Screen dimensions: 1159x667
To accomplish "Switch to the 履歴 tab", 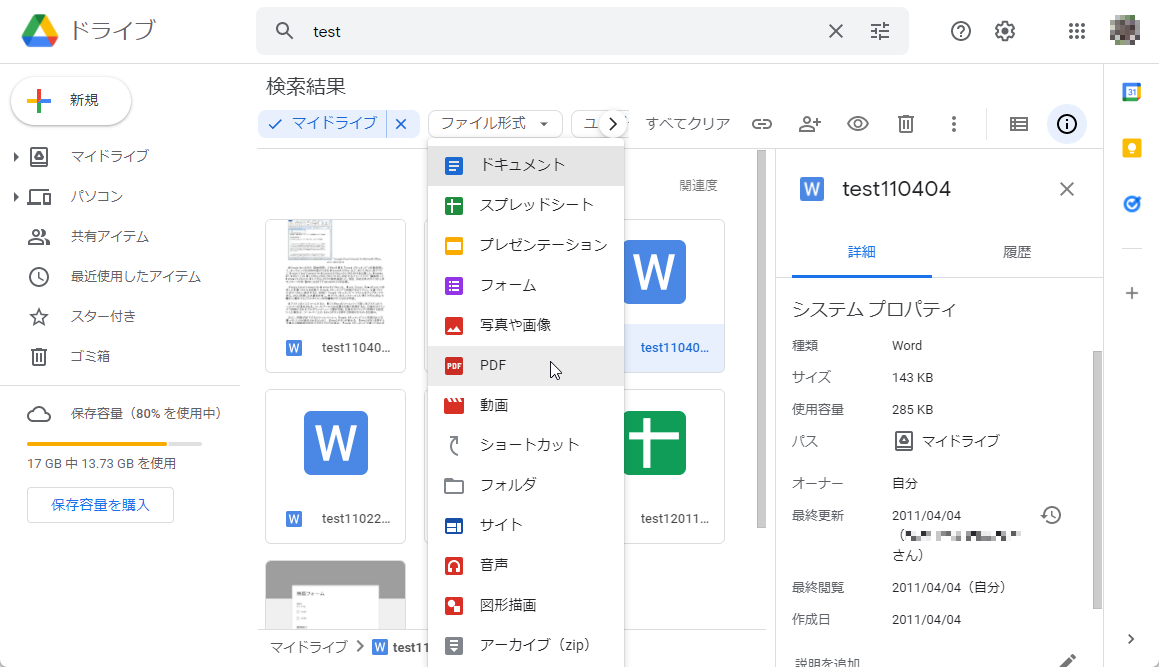I will pos(1018,252).
